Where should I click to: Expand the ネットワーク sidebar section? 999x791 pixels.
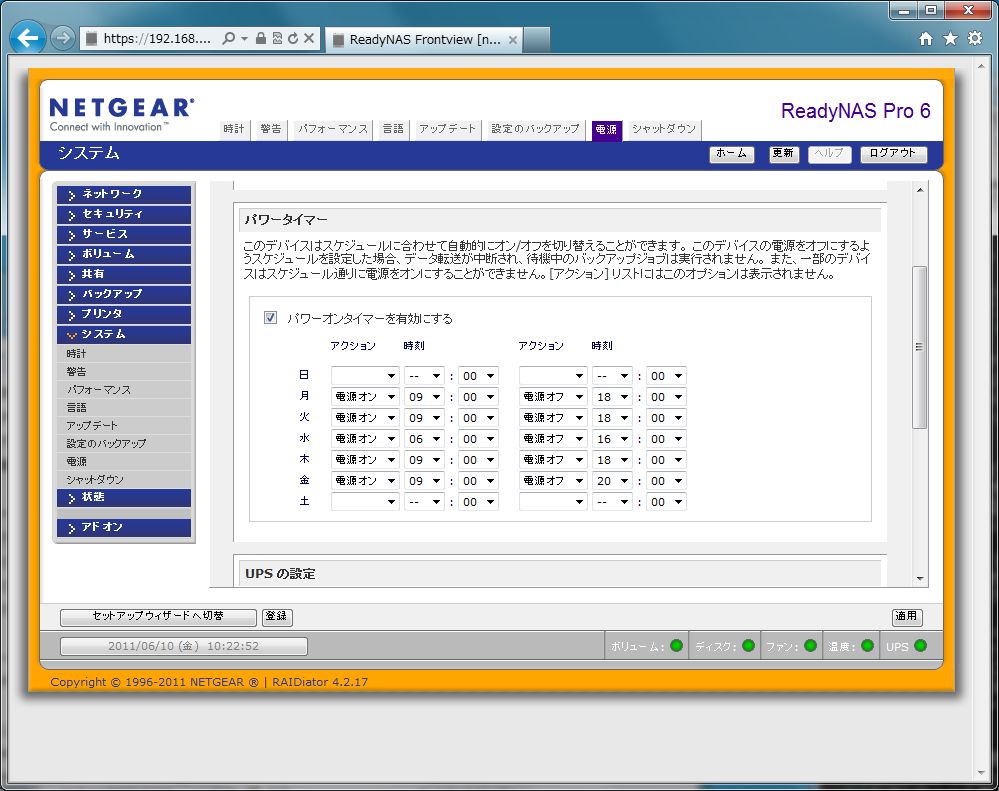pyautogui.click(x=124, y=194)
